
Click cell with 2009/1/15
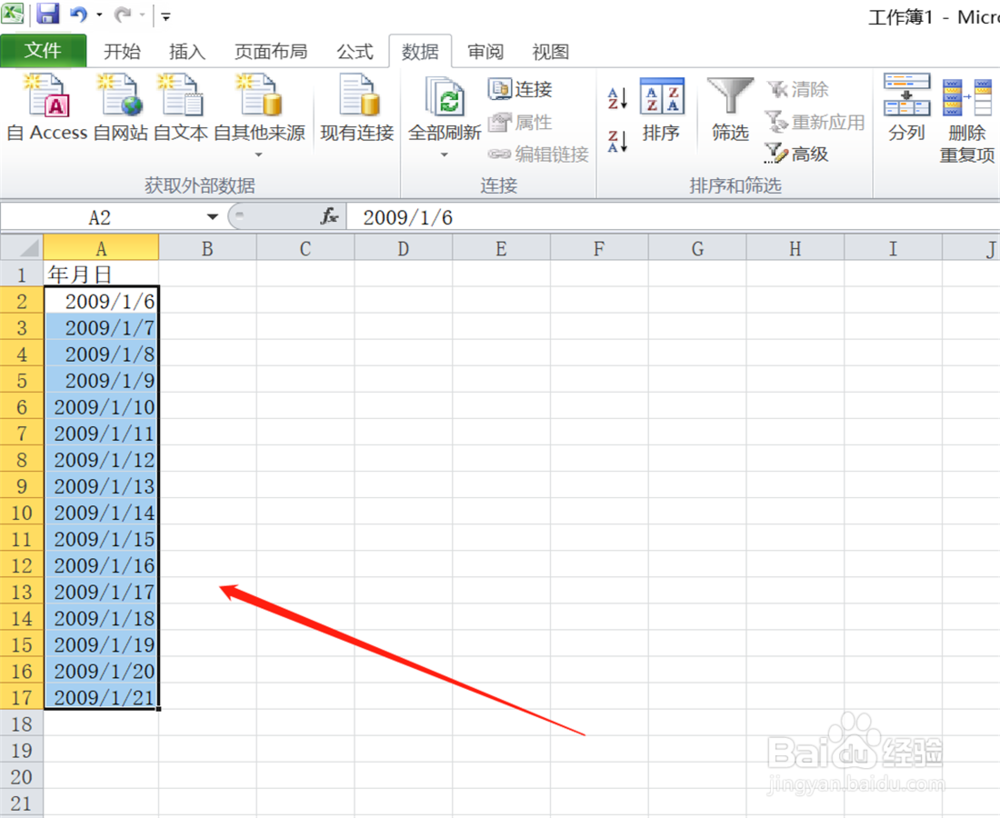click(101, 539)
